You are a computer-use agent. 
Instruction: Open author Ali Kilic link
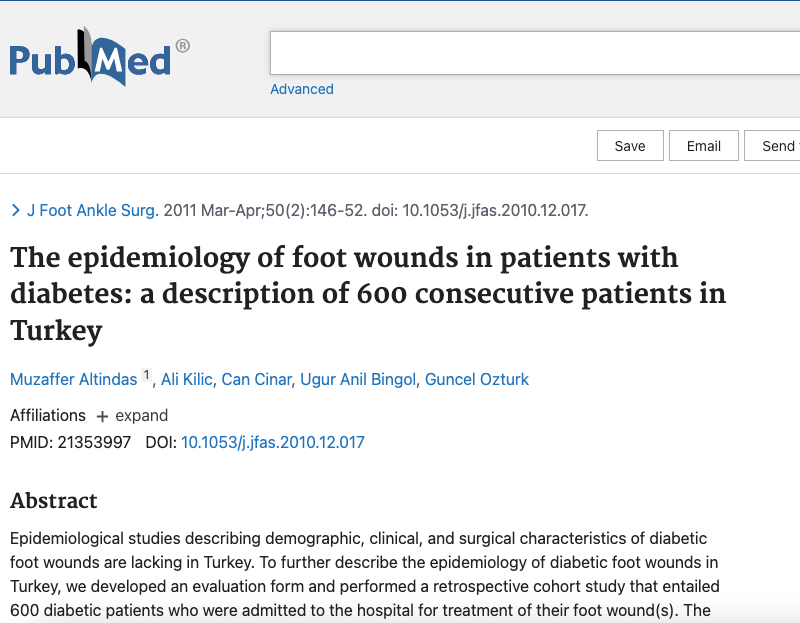(x=187, y=379)
